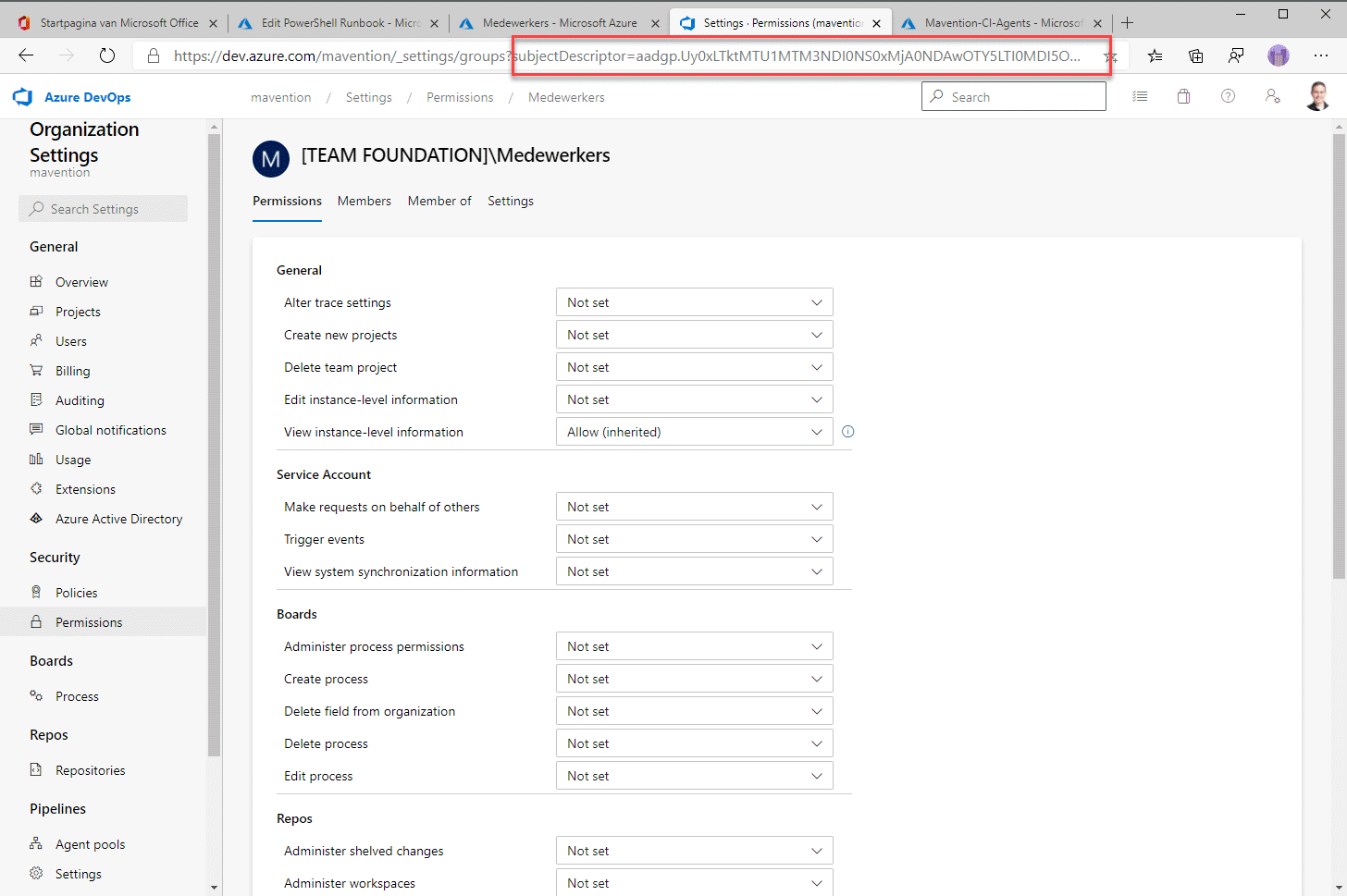
Task: Click the info icon beside View instance-level information
Action: [848, 432]
